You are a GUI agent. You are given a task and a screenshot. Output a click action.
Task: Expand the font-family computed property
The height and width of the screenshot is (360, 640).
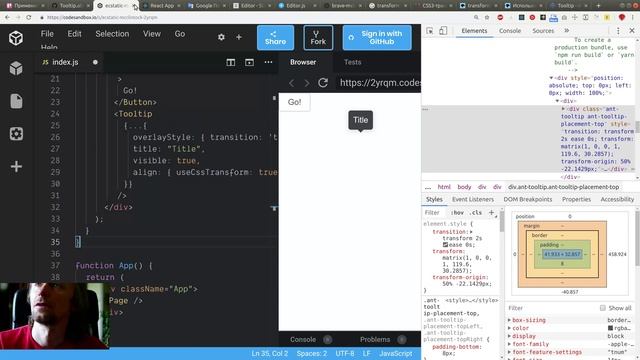tap(509, 344)
